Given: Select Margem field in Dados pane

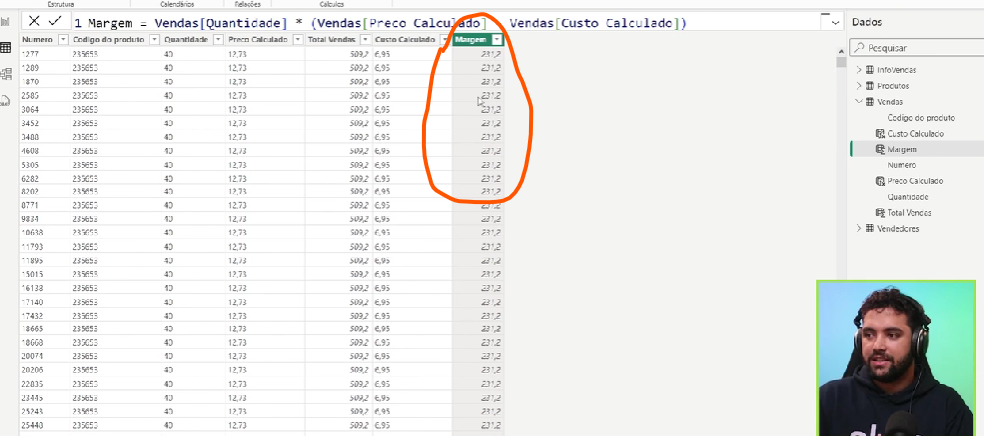Looking at the screenshot, I should pyautogui.click(x=902, y=149).
